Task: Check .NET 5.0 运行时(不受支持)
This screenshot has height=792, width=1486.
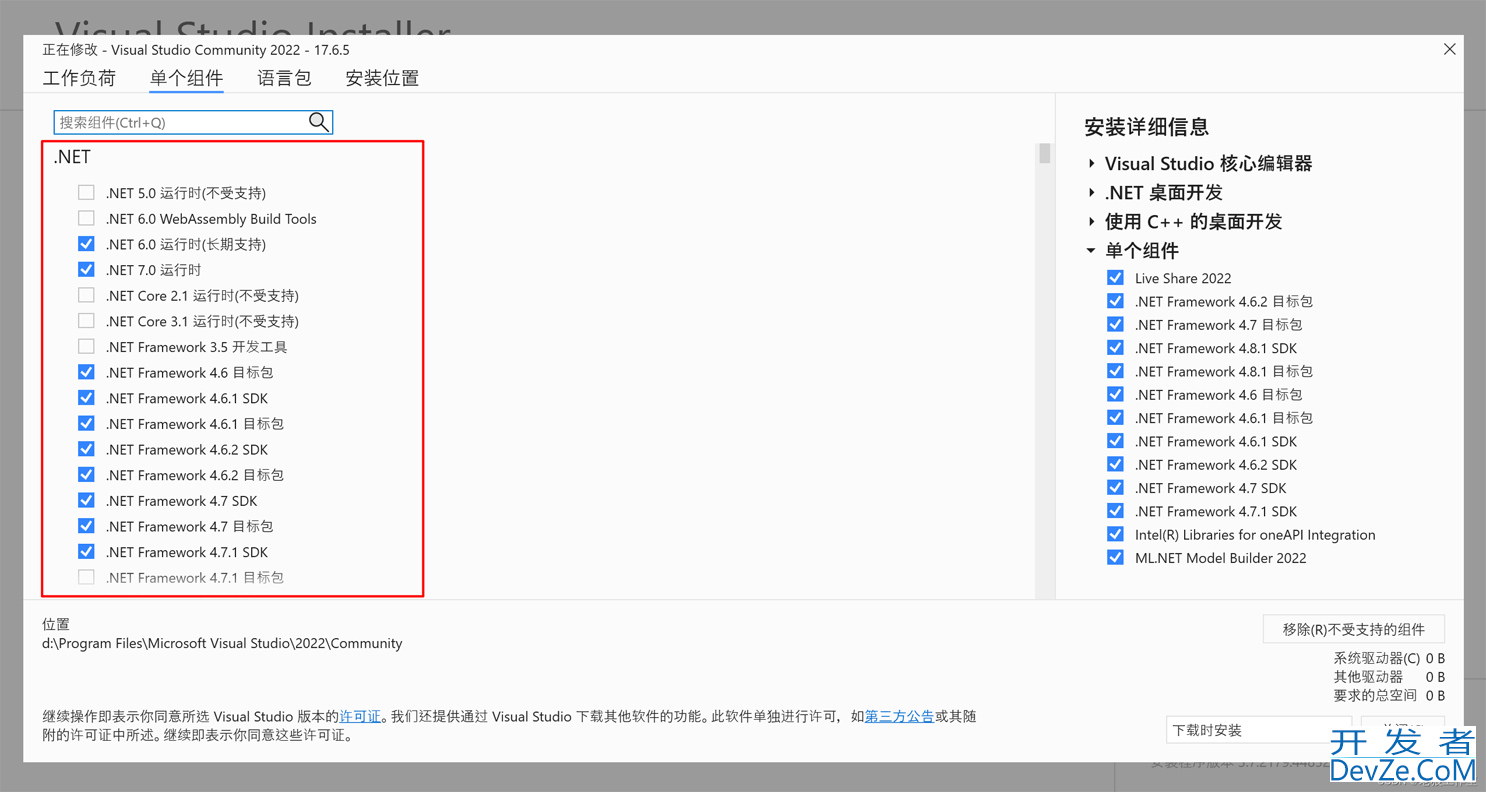Action: pos(87,193)
